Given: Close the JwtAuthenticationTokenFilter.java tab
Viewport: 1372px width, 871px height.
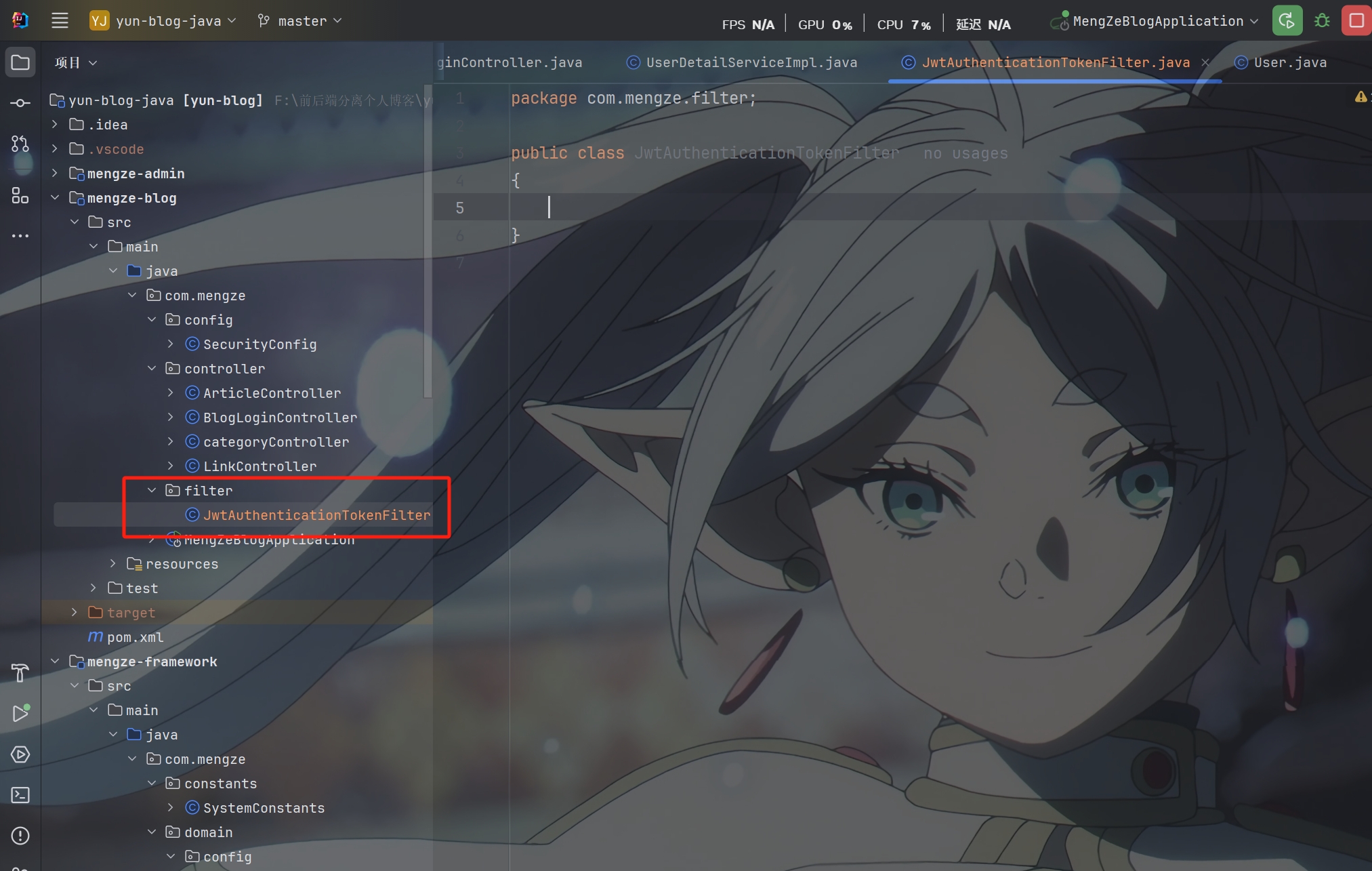Looking at the screenshot, I should pos(1205,62).
